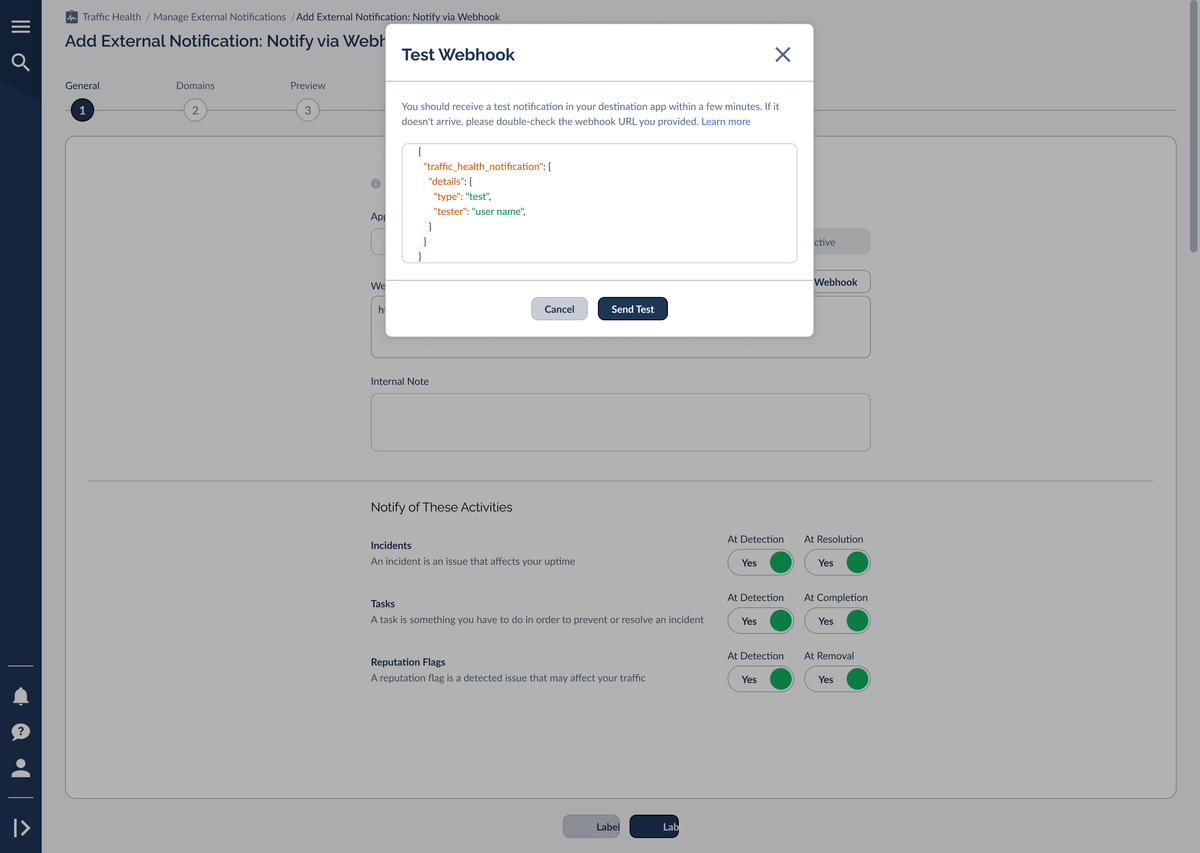Open the hamburger menu icon

[20, 26]
